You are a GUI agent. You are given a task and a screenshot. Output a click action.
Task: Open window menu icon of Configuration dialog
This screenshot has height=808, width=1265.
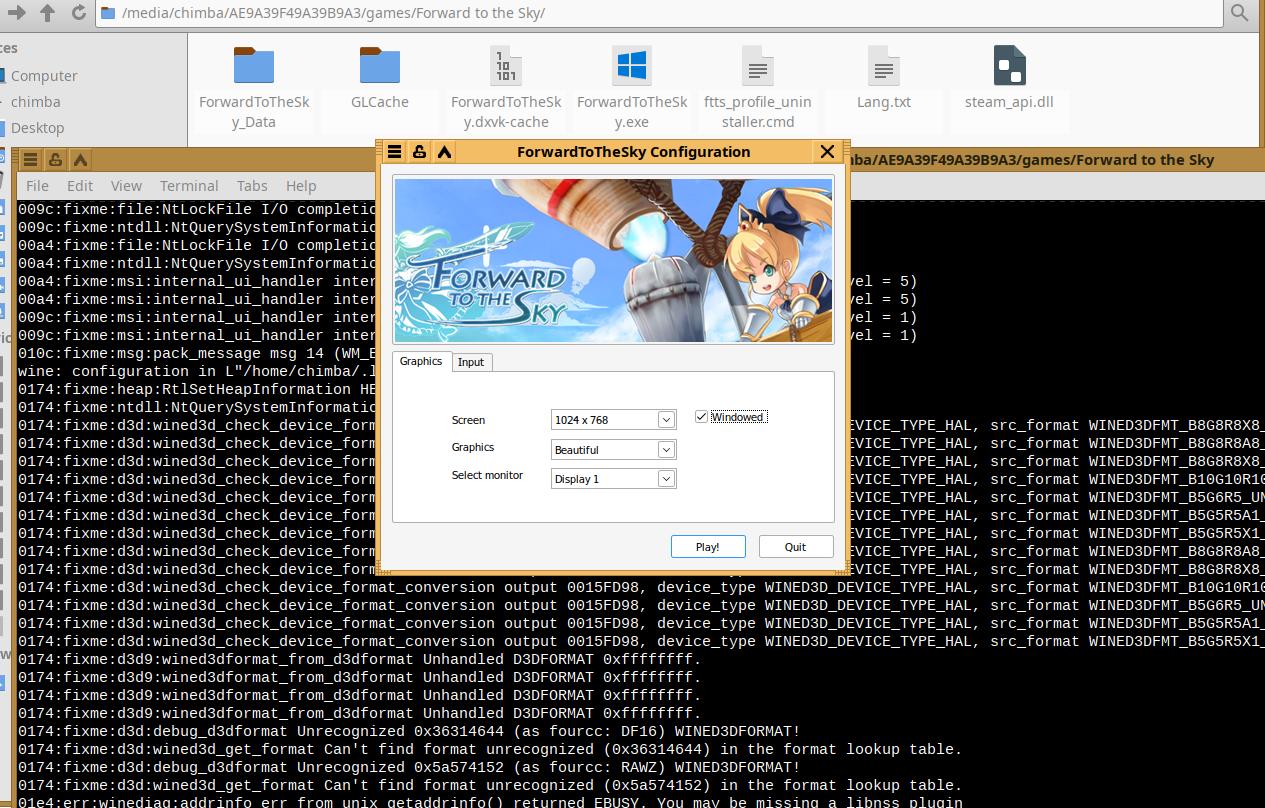pos(395,152)
